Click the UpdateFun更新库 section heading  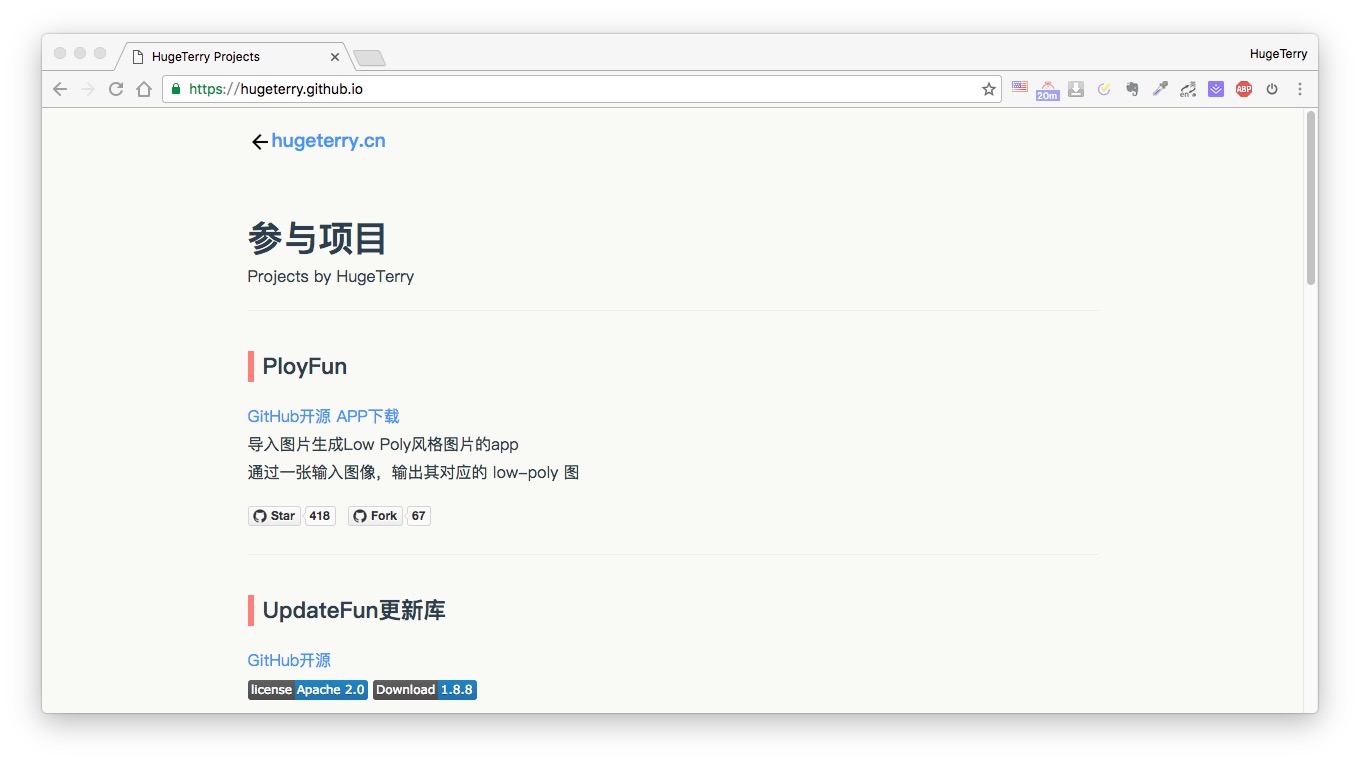coord(354,610)
